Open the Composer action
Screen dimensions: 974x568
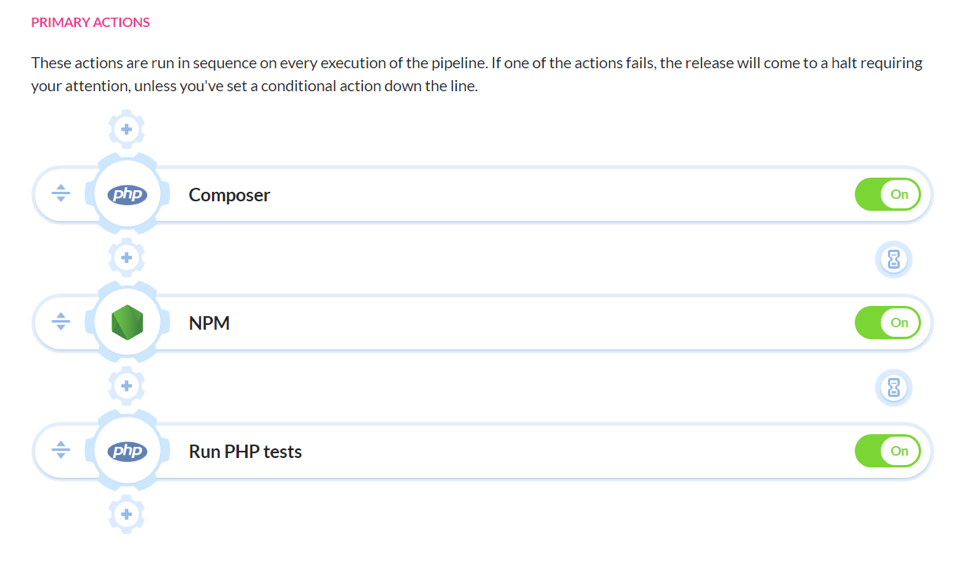[x=230, y=195]
